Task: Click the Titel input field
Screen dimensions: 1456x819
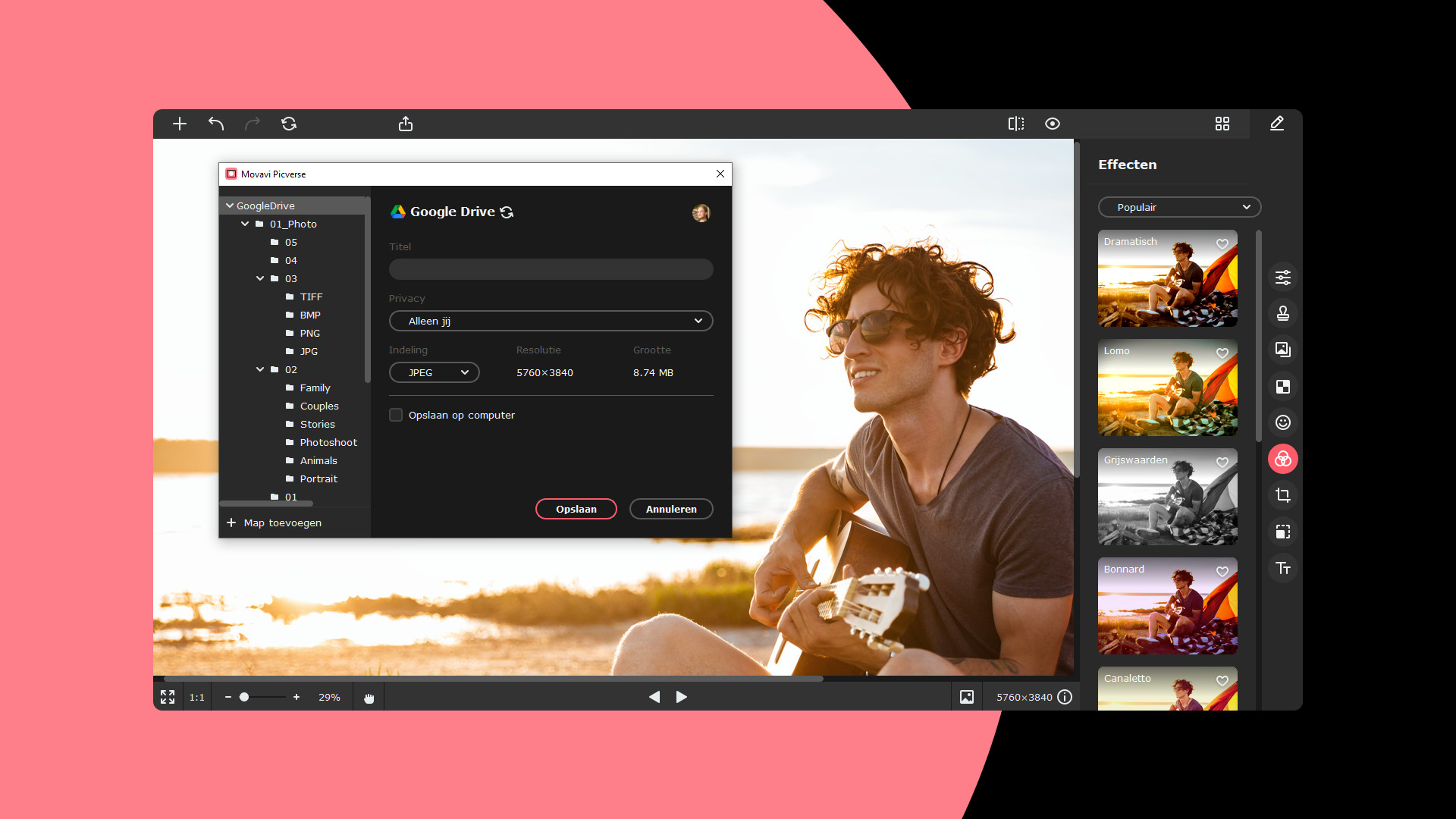Action: pos(551,269)
